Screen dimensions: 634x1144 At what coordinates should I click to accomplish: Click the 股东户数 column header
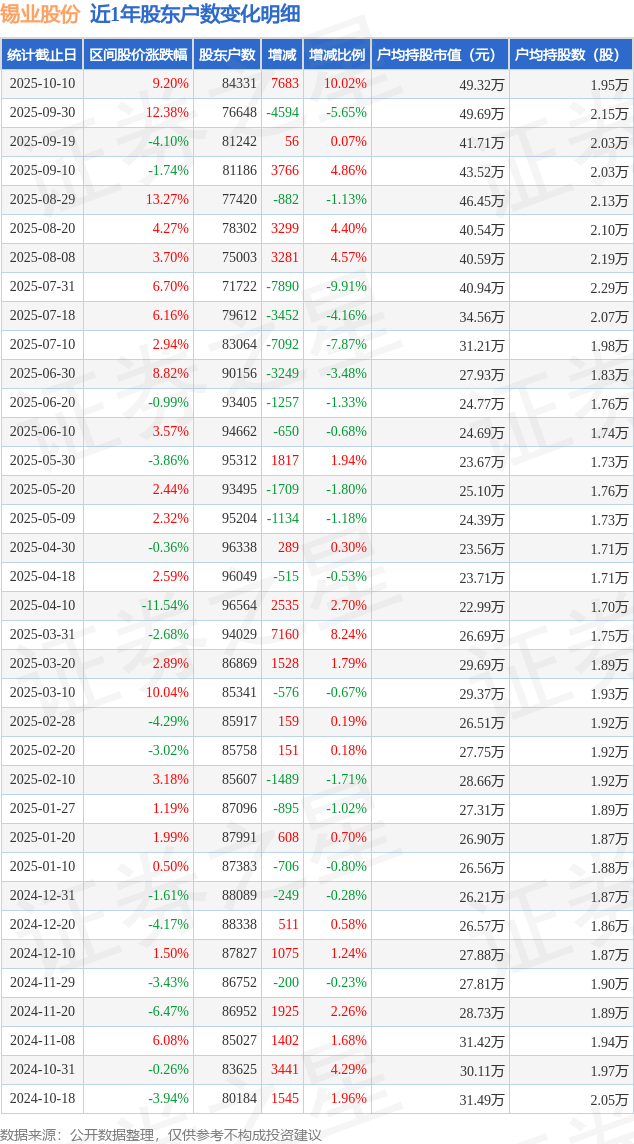point(227,55)
